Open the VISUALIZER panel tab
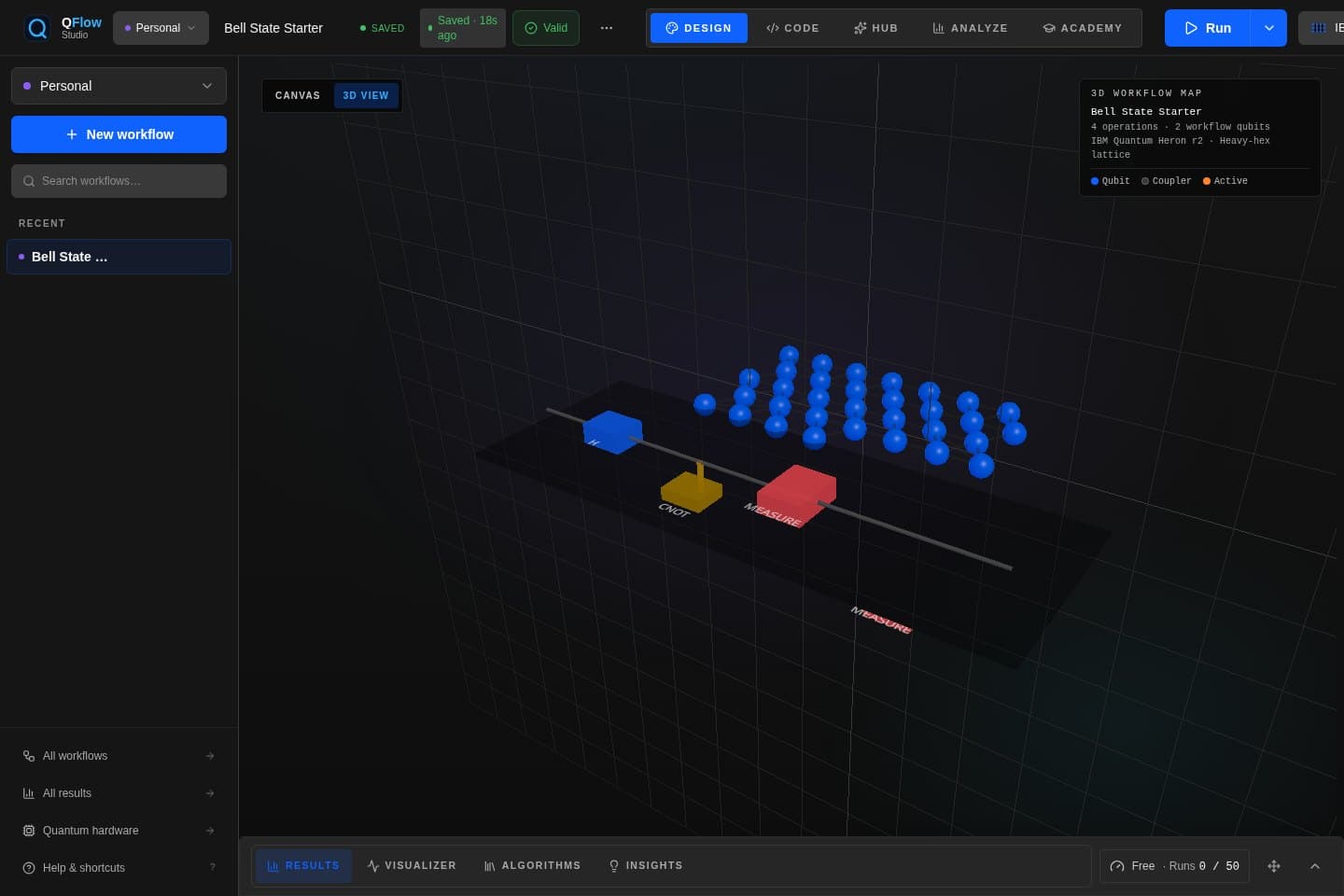The width and height of the screenshot is (1344, 896). click(412, 866)
